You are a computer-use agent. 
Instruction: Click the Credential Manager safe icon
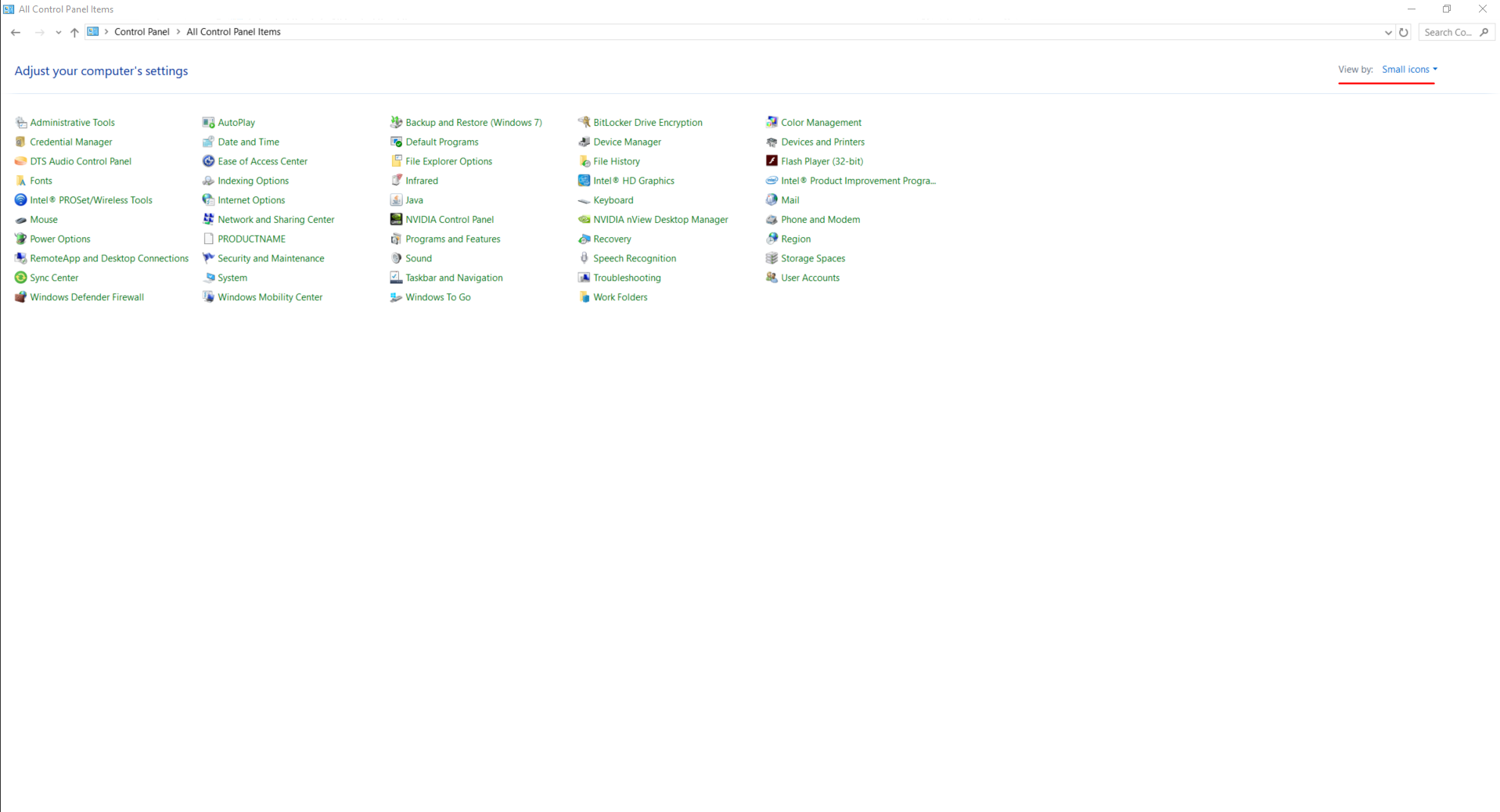21,142
